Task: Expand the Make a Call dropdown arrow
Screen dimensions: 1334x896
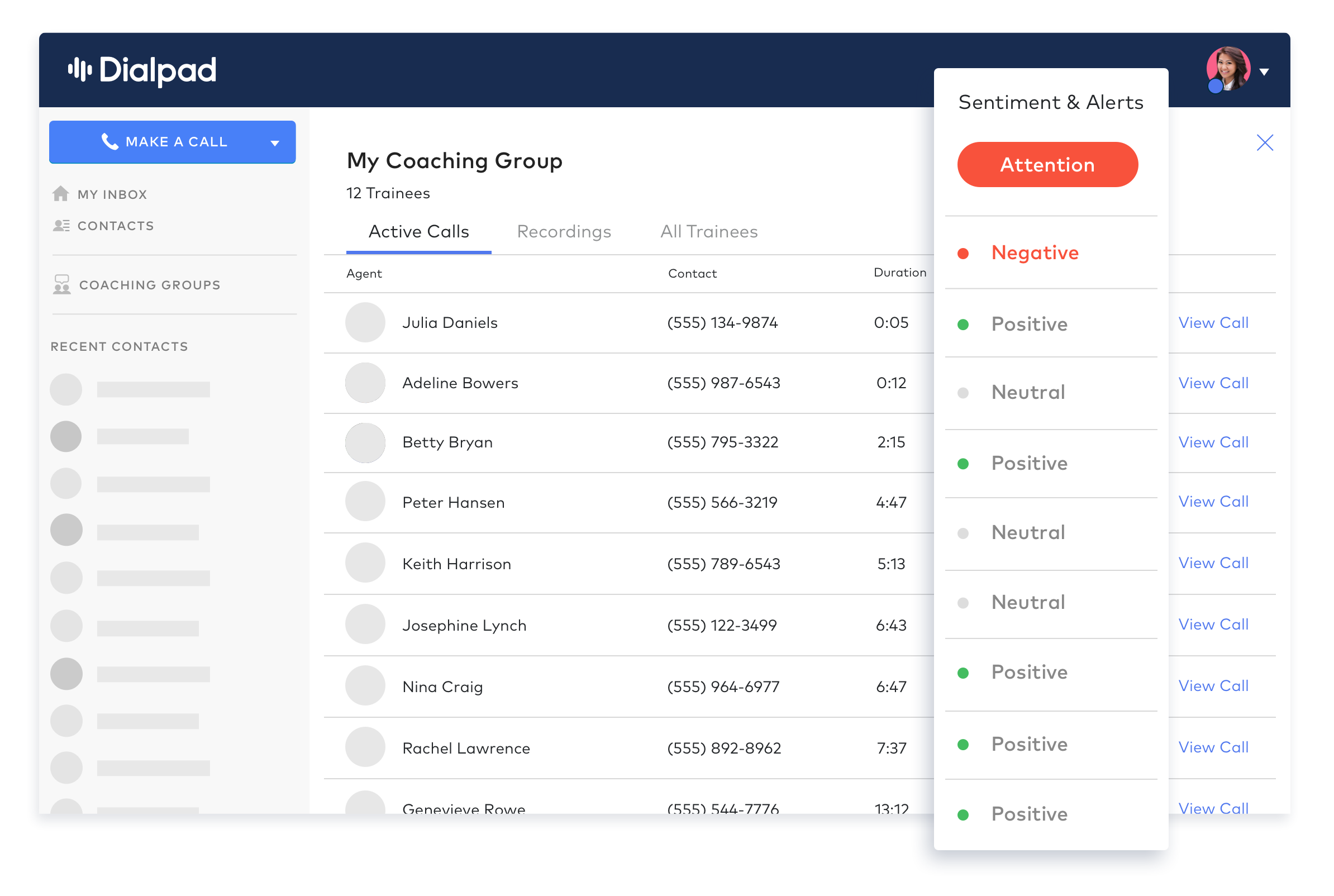Action: coord(275,143)
